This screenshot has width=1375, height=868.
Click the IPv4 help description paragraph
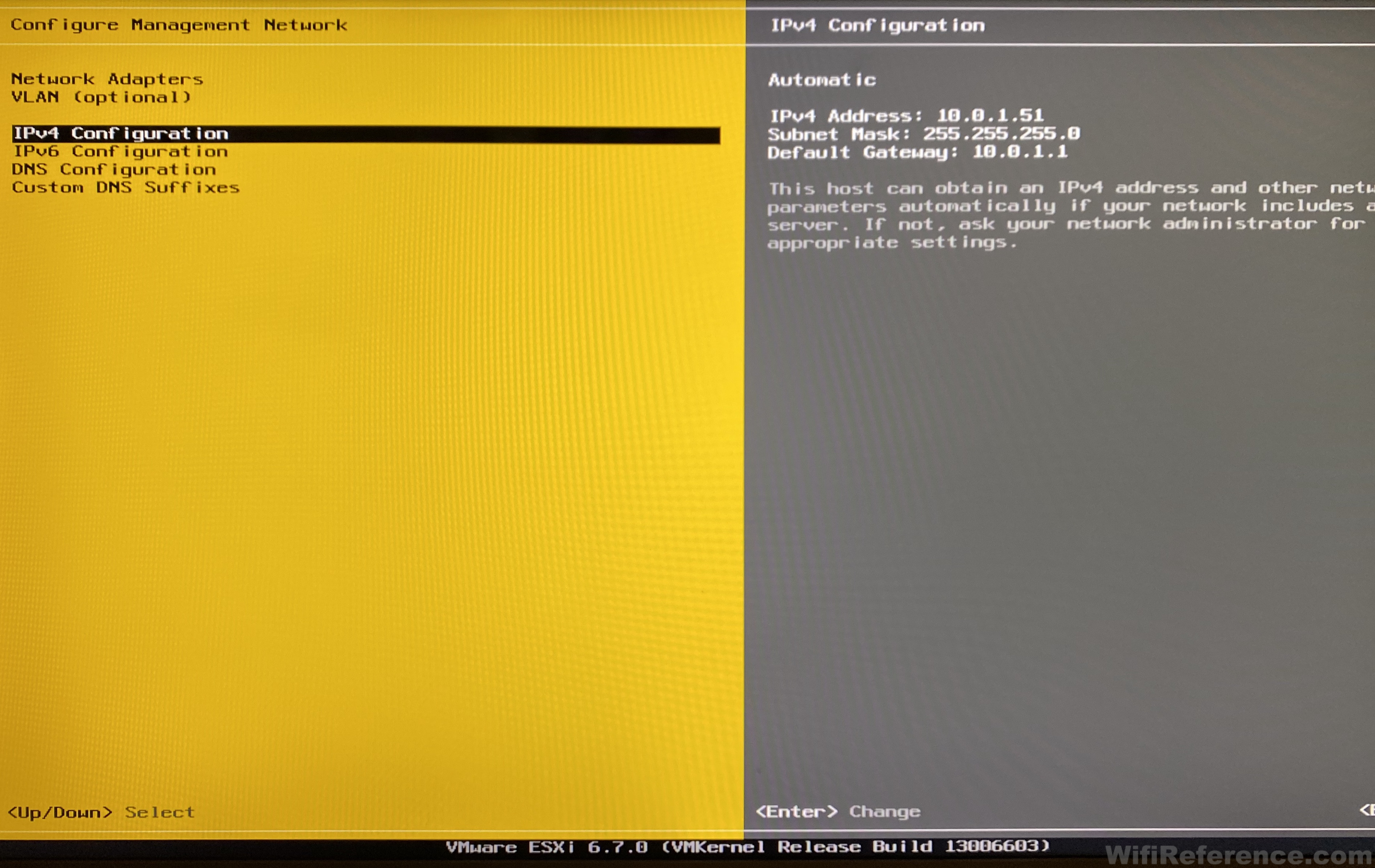click(x=1068, y=215)
